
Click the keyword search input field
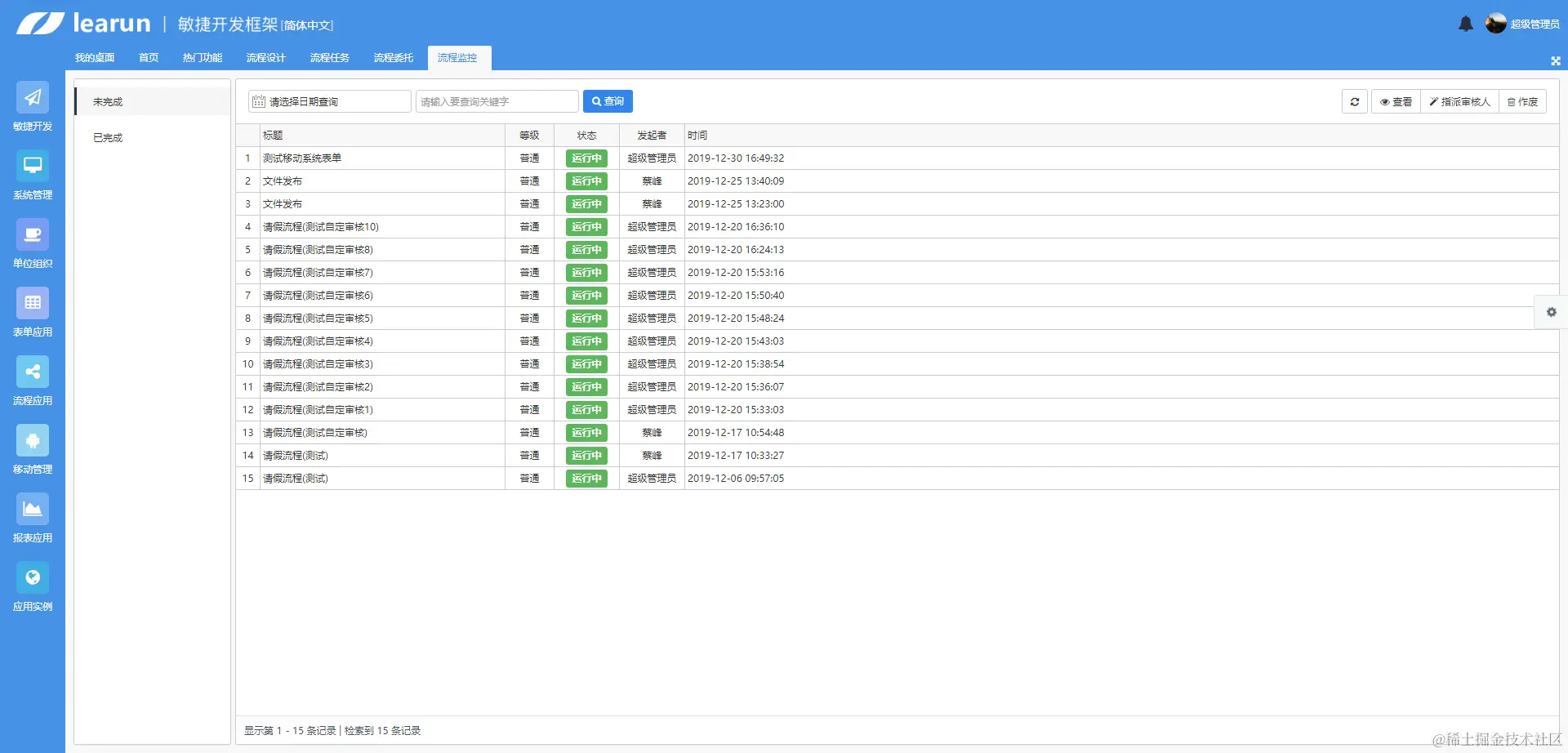tap(497, 101)
